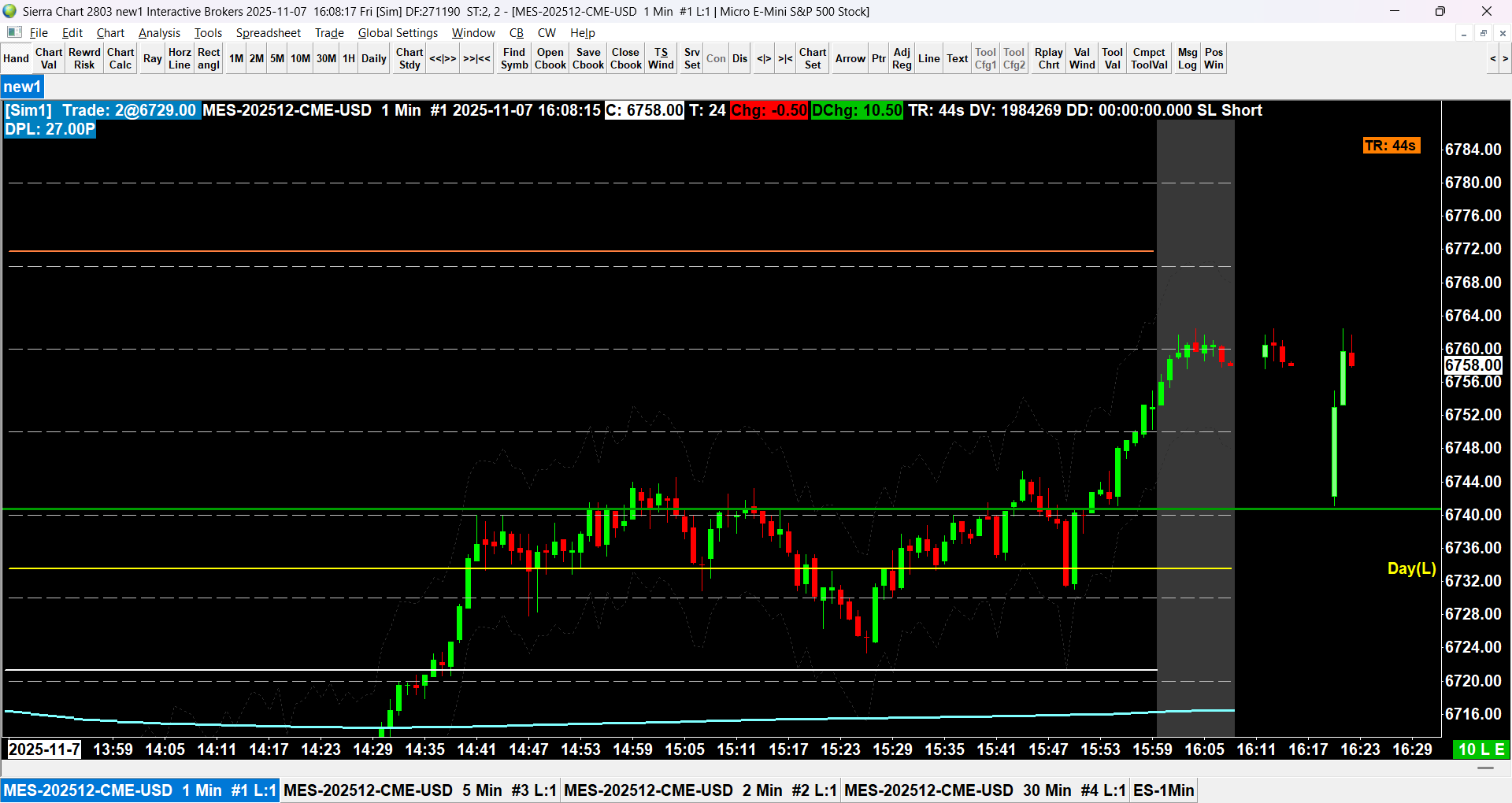Image resolution: width=1512 pixels, height=803 pixels.
Task: Click the <<|>> bar spacing button
Action: (443, 58)
